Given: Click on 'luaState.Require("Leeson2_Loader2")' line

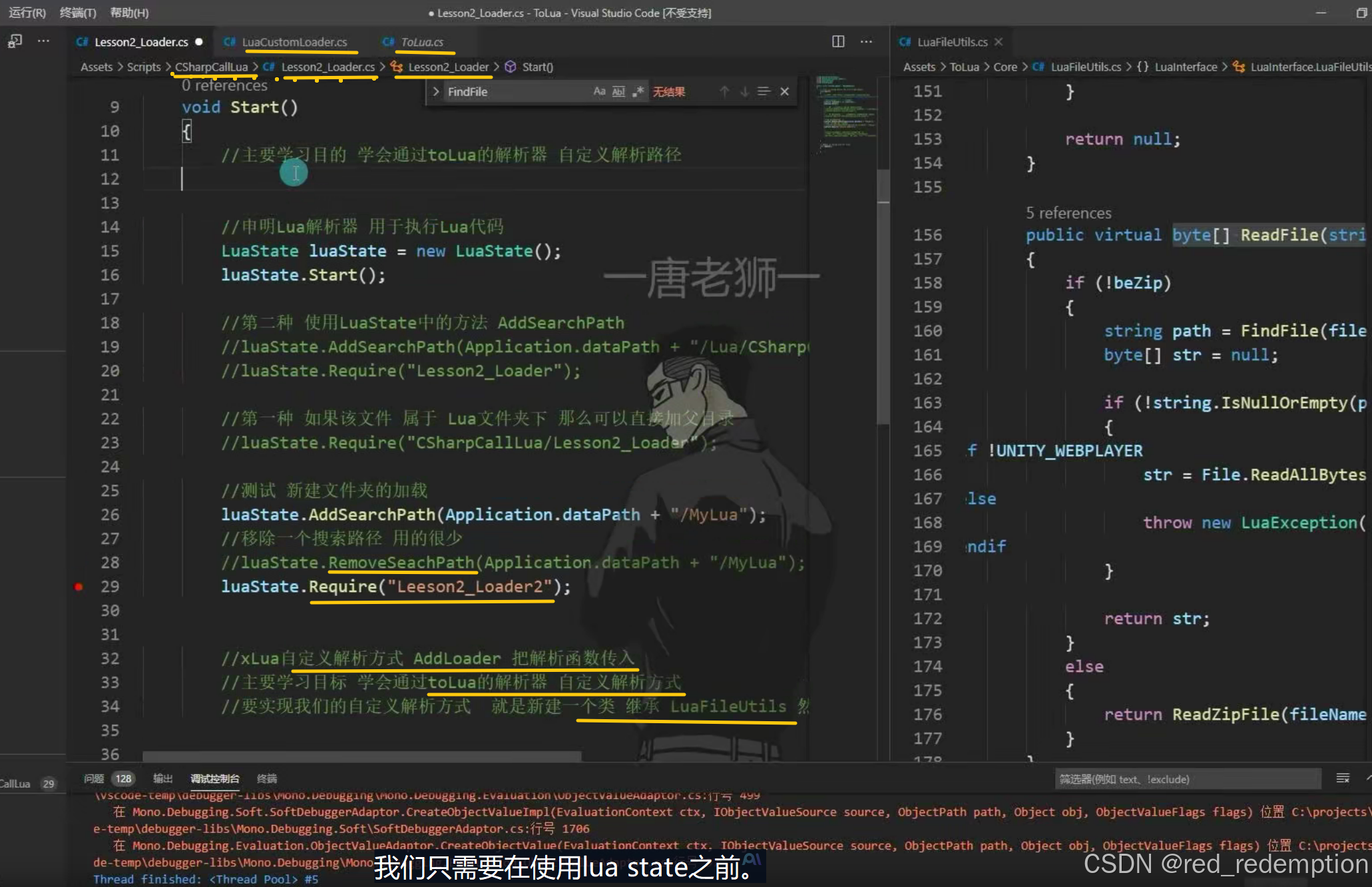Looking at the screenshot, I should (x=396, y=587).
